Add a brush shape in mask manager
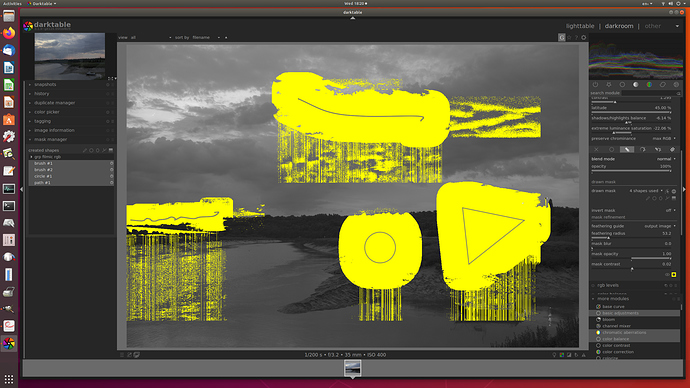 click(x=84, y=150)
